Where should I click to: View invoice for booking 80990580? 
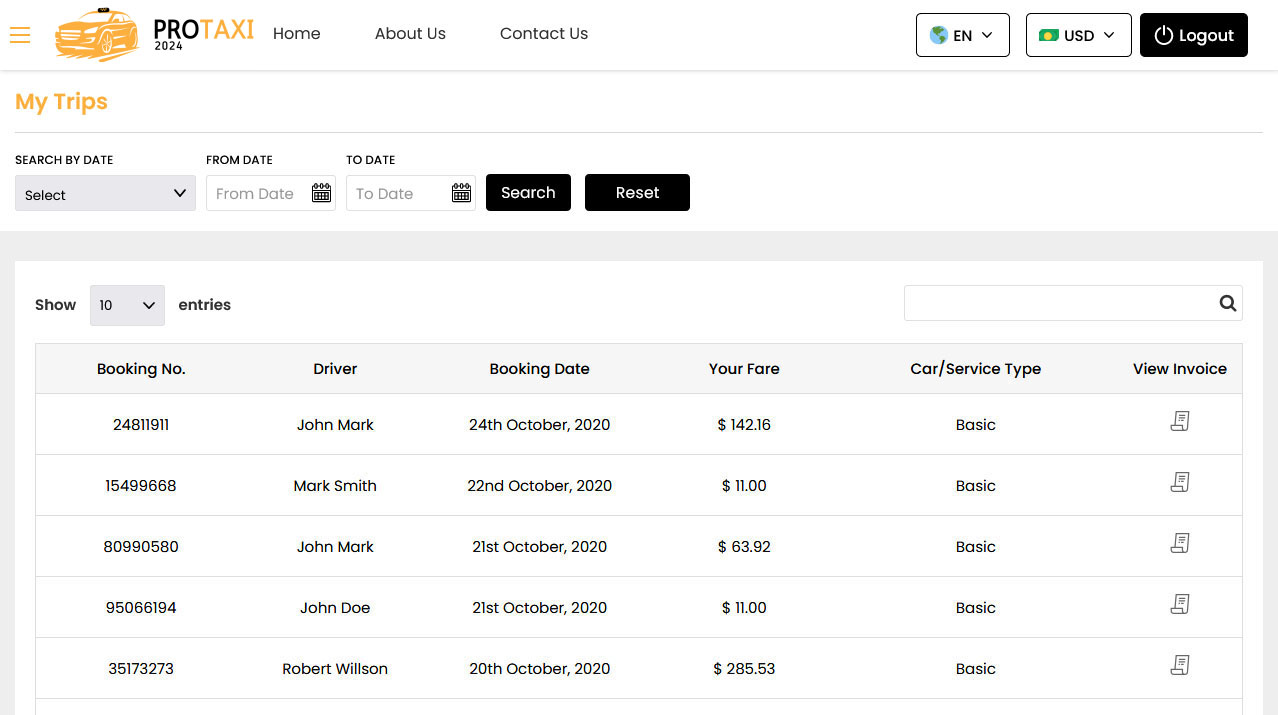point(1180,544)
